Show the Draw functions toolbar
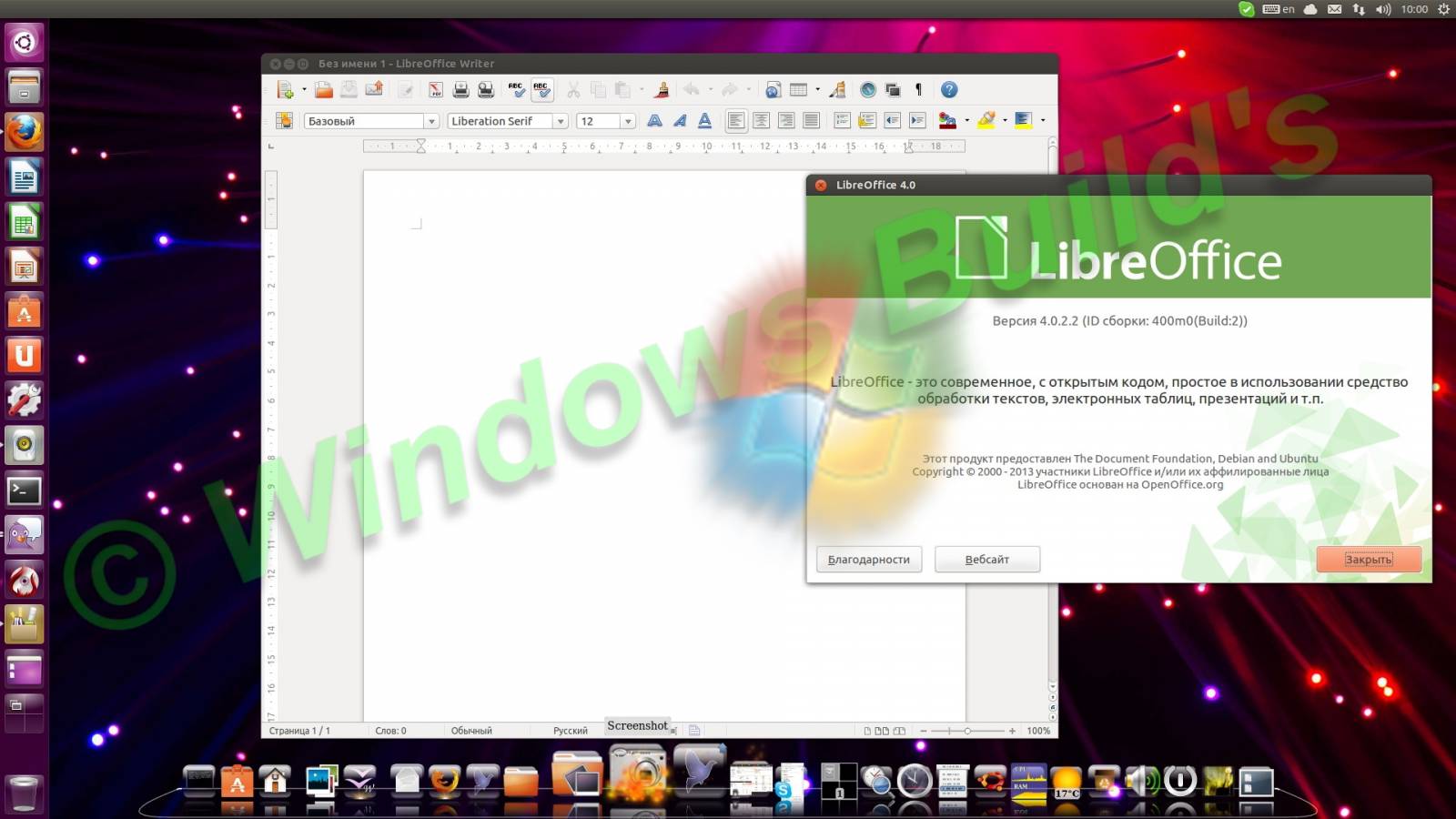 [x=838, y=90]
